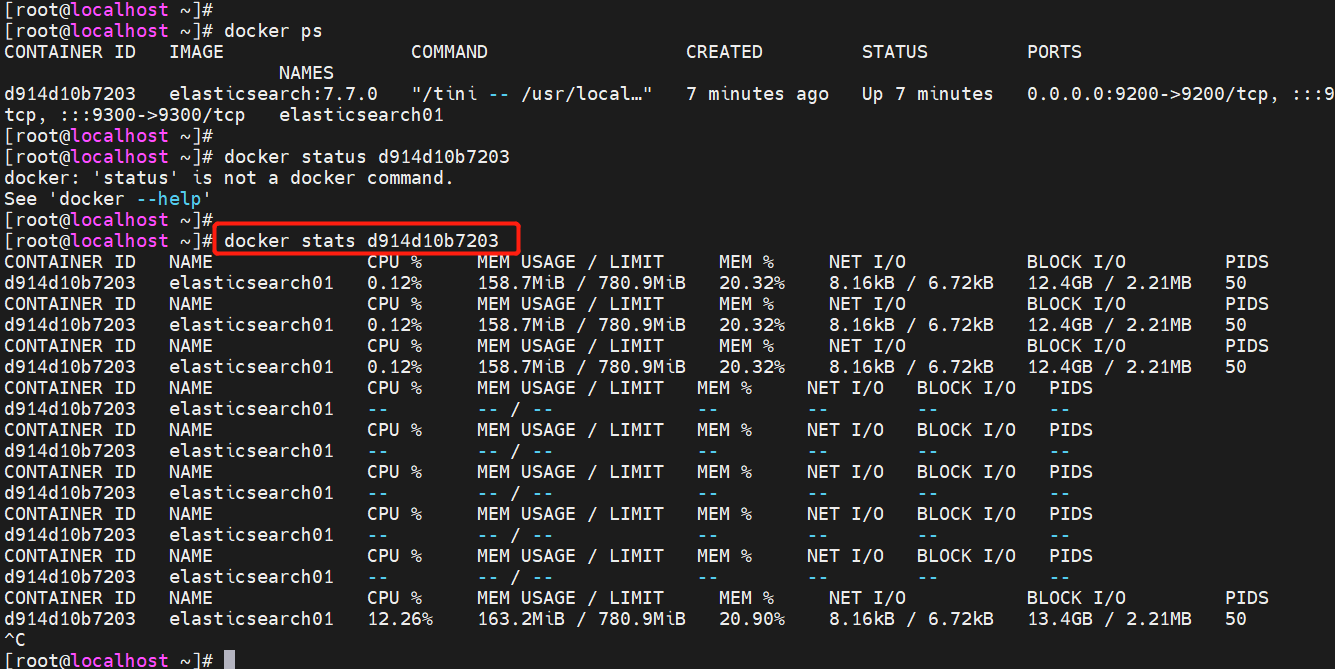
Task: Click the 'STATUS' column header
Action: pyautogui.click(x=895, y=52)
